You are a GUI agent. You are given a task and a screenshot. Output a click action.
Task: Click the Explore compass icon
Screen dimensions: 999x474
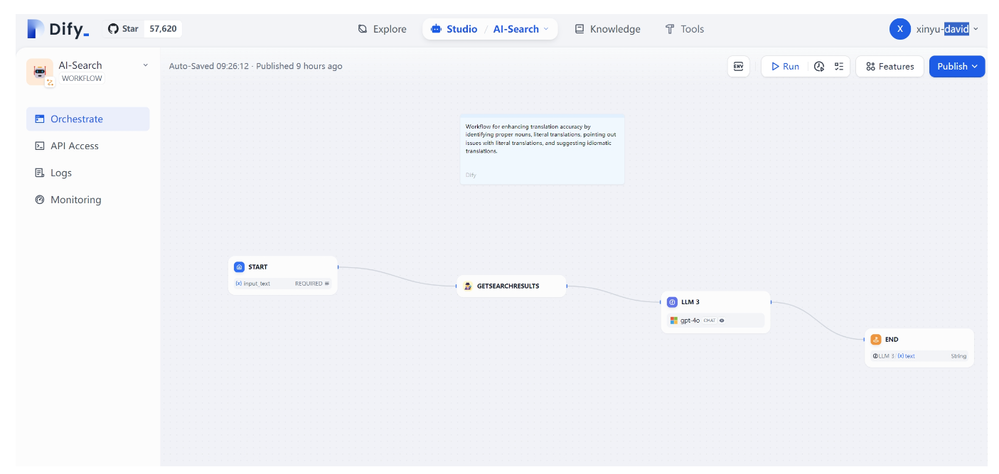(x=363, y=29)
